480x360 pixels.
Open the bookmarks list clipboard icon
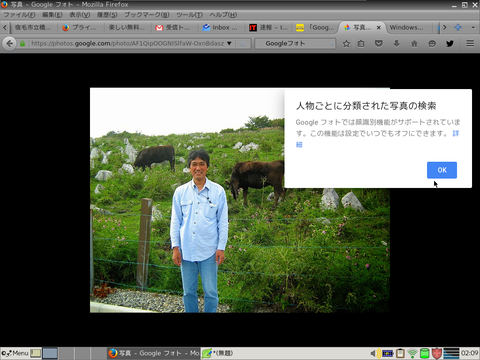click(361, 44)
